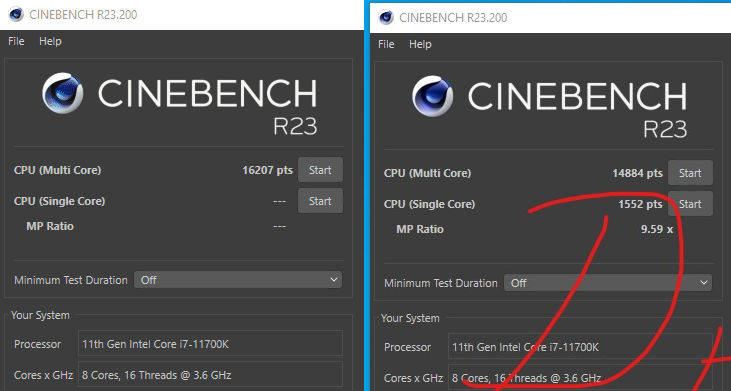Open Minimum Test Duration dropdown in right window
This screenshot has width=731, height=391.
pos(608,283)
